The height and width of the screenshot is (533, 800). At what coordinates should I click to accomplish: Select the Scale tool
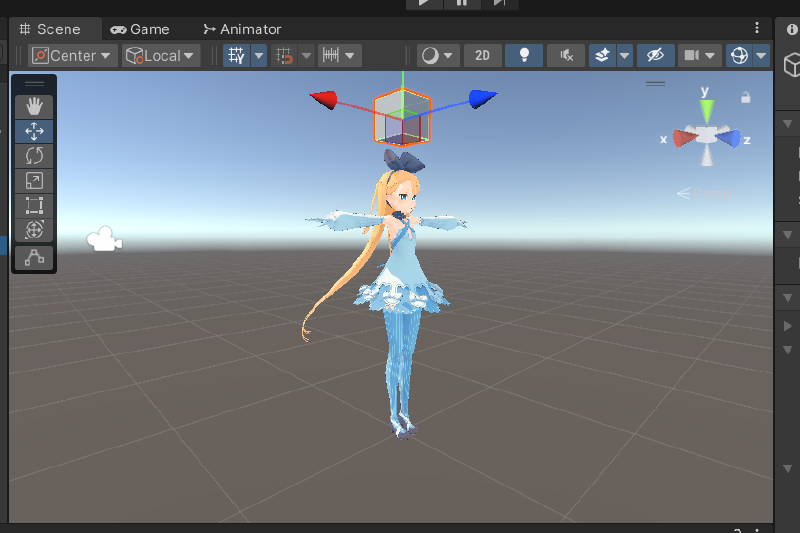coord(34,181)
